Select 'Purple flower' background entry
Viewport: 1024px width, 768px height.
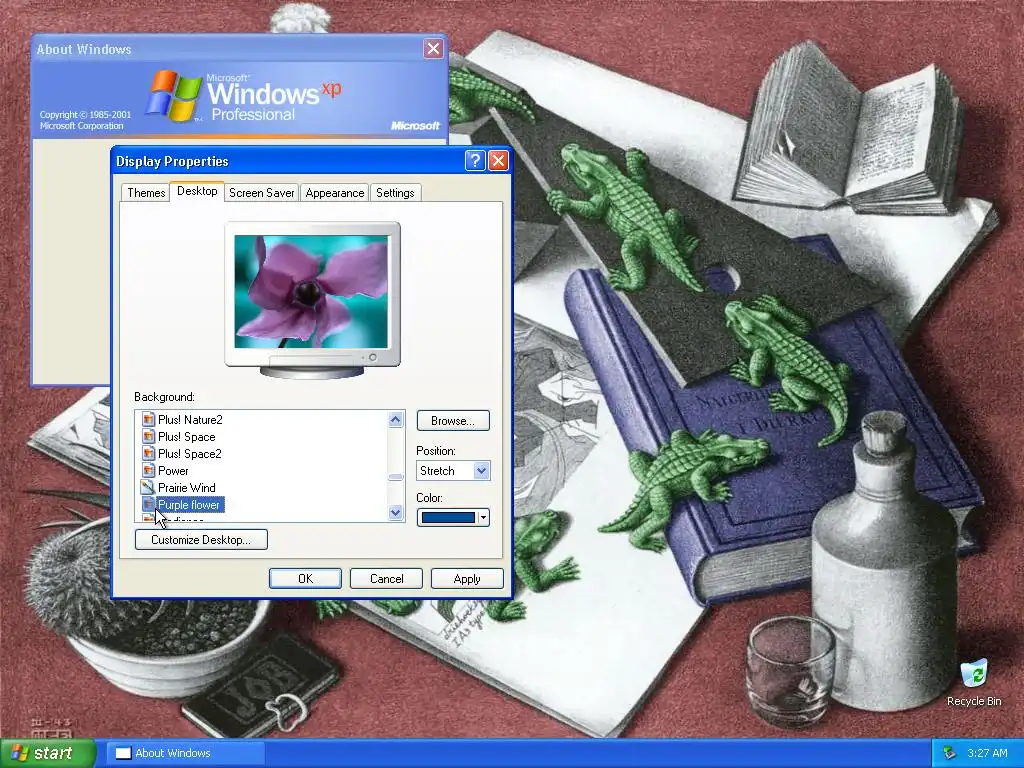pyautogui.click(x=189, y=504)
